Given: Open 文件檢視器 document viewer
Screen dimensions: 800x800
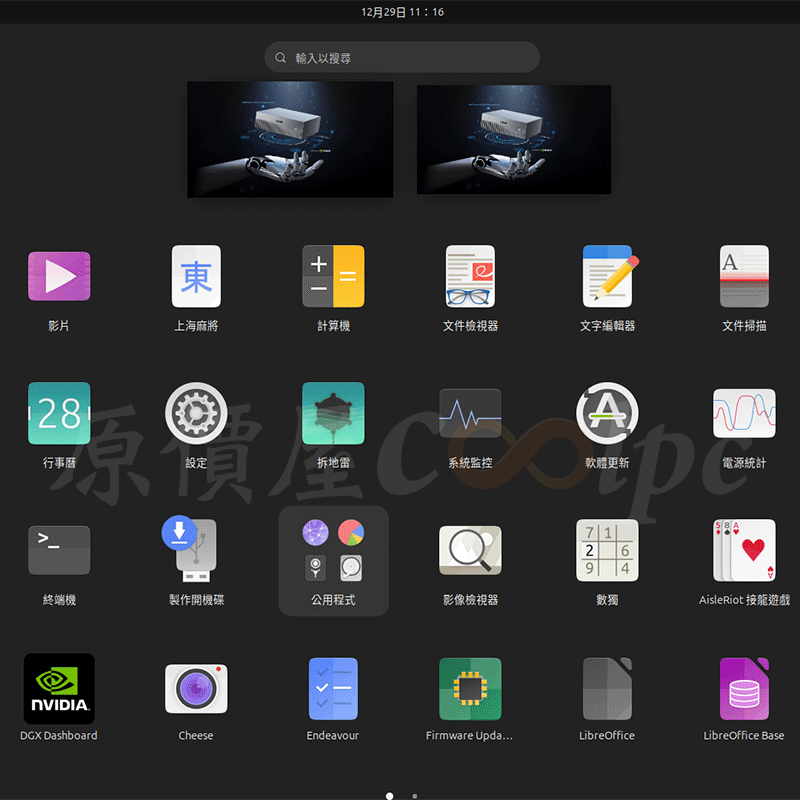Looking at the screenshot, I should click(x=470, y=277).
